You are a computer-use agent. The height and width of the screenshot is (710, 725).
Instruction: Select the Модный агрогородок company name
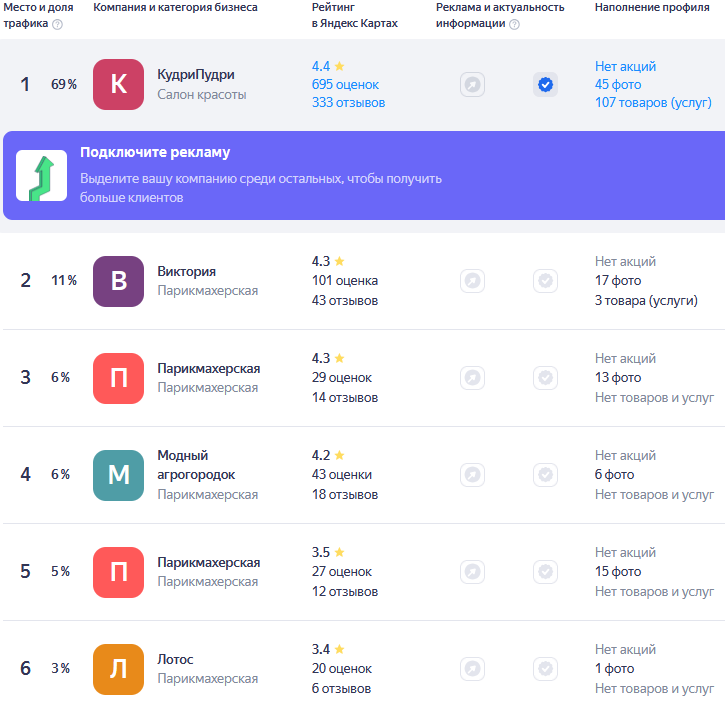click(196, 465)
